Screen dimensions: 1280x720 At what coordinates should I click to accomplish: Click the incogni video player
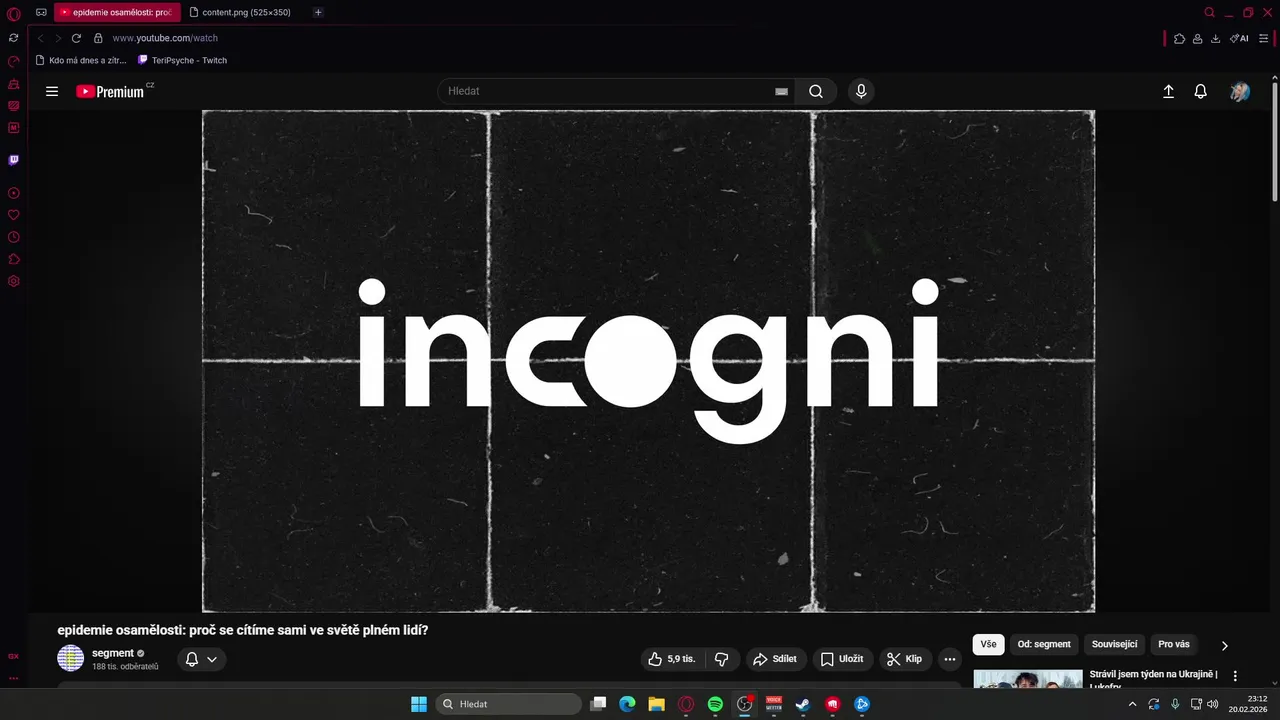point(648,361)
